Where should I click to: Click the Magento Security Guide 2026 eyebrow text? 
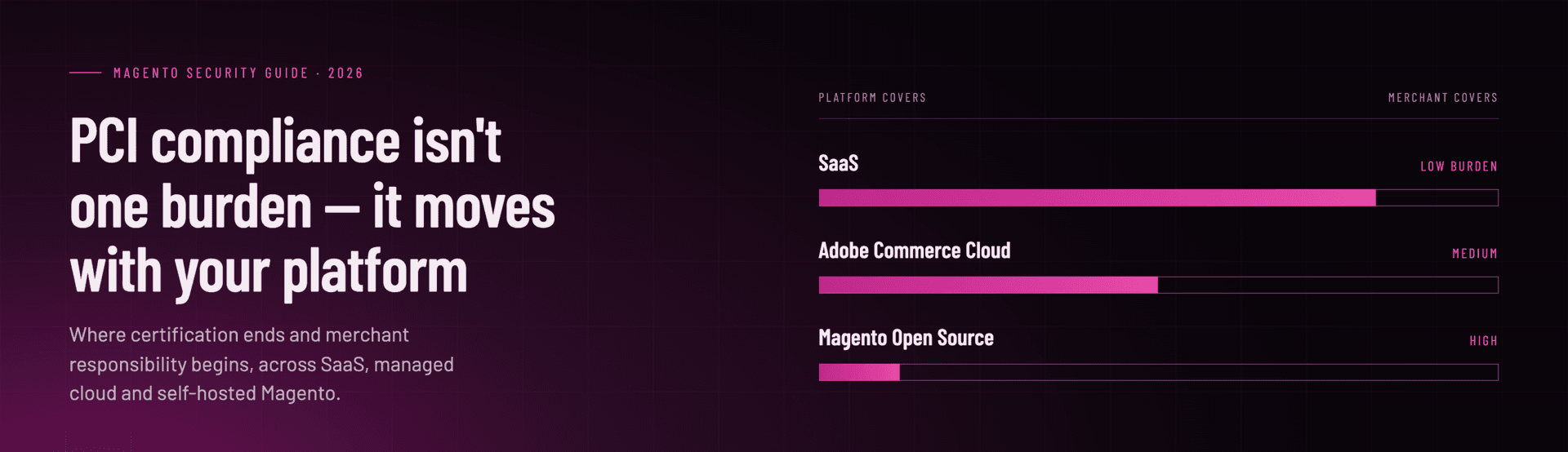click(x=238, y=73)
